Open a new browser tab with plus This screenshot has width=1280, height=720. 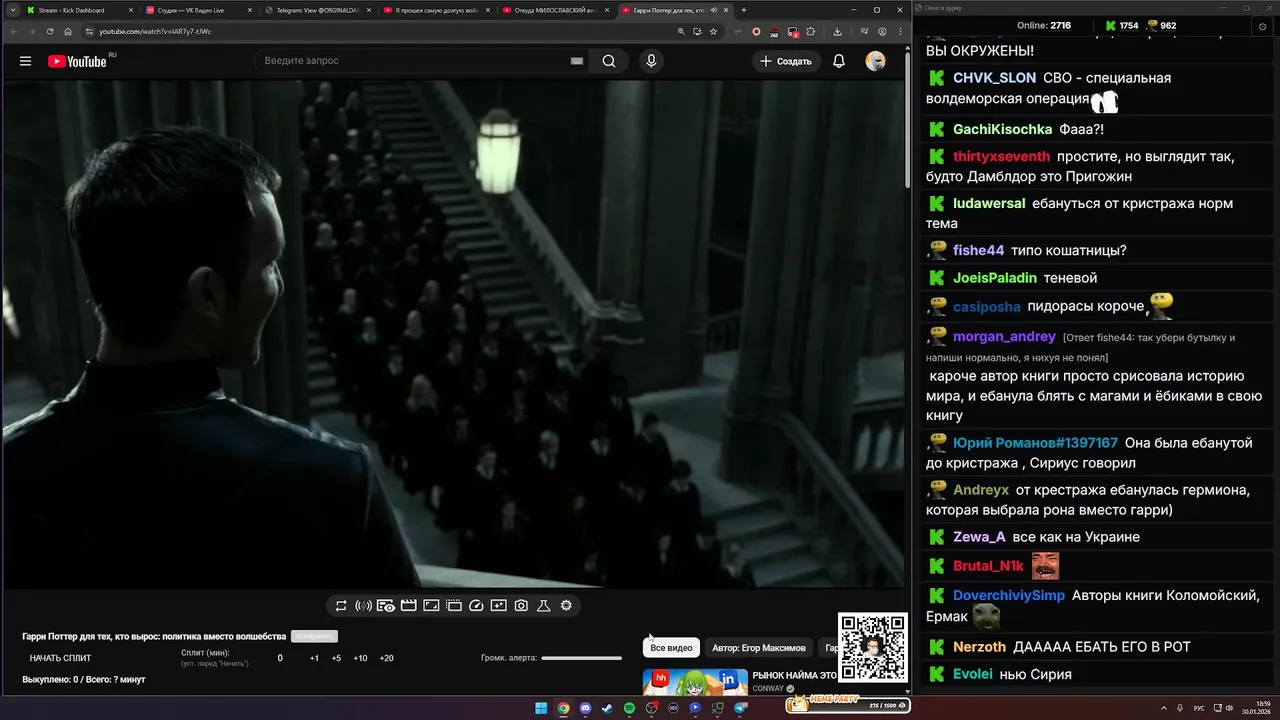(743, 10)
